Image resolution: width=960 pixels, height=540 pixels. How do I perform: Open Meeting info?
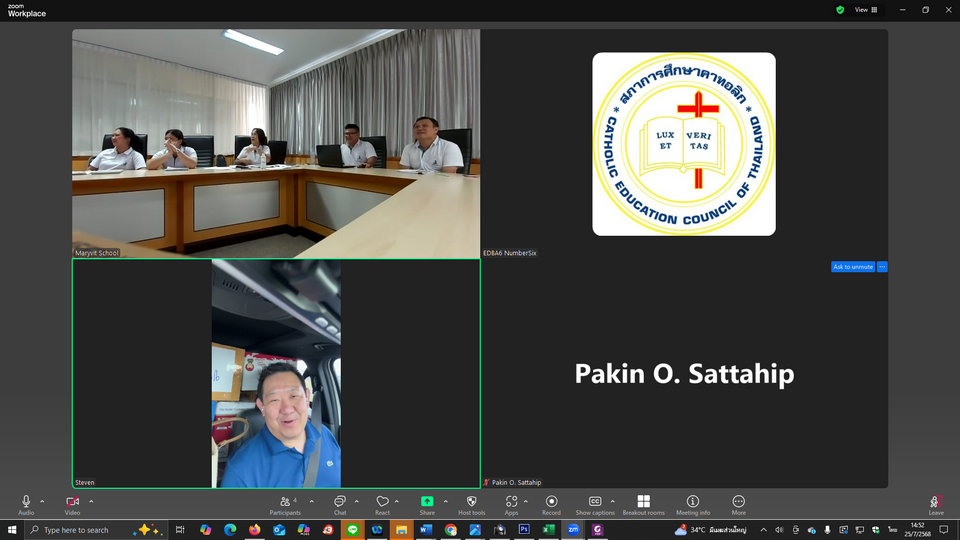click(693, 504)
